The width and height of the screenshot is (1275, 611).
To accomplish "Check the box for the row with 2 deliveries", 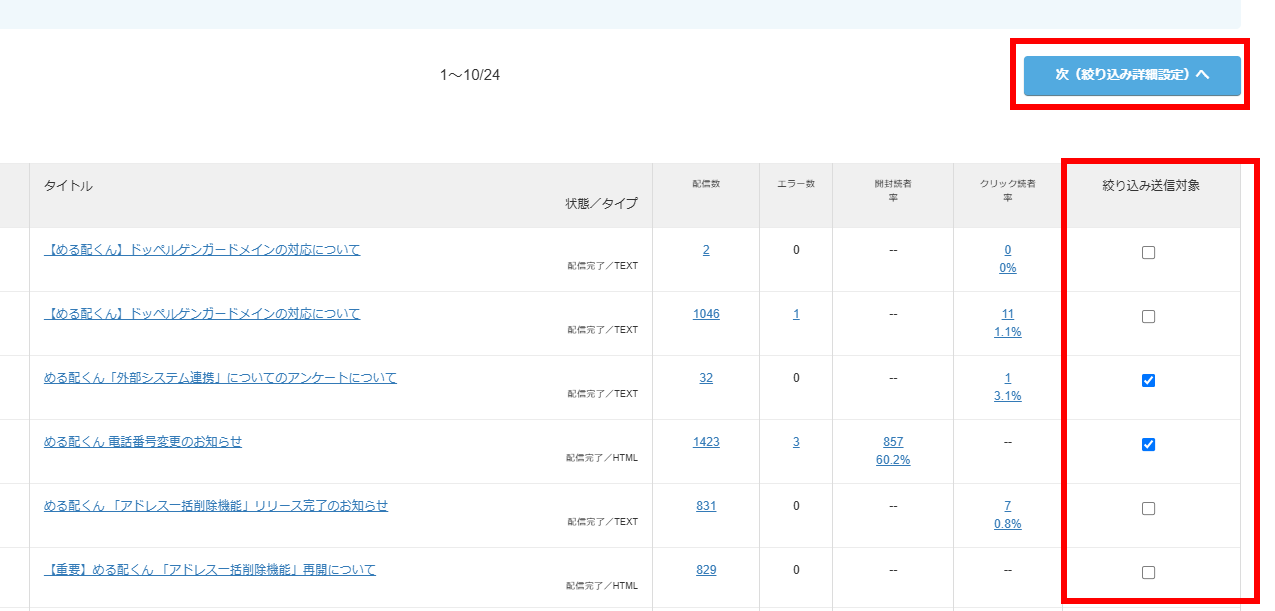I will (x=1148, y=253).
